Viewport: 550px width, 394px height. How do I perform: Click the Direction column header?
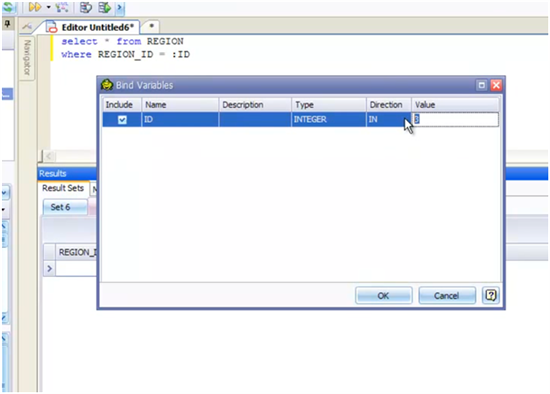point(389,105)
